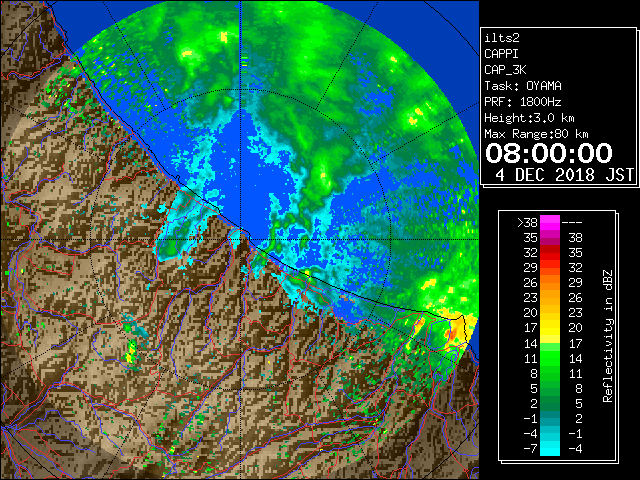The width and height of the screenshot is (640, 480).
Task: Click the 'ilts2' product label
Action: point(502,38)
